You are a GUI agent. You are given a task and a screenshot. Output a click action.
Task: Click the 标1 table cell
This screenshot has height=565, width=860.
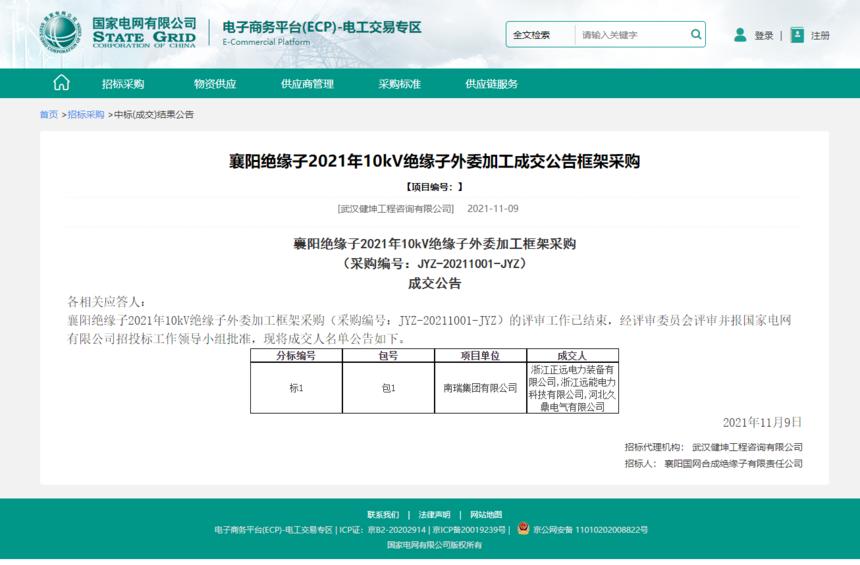(296, 388)
